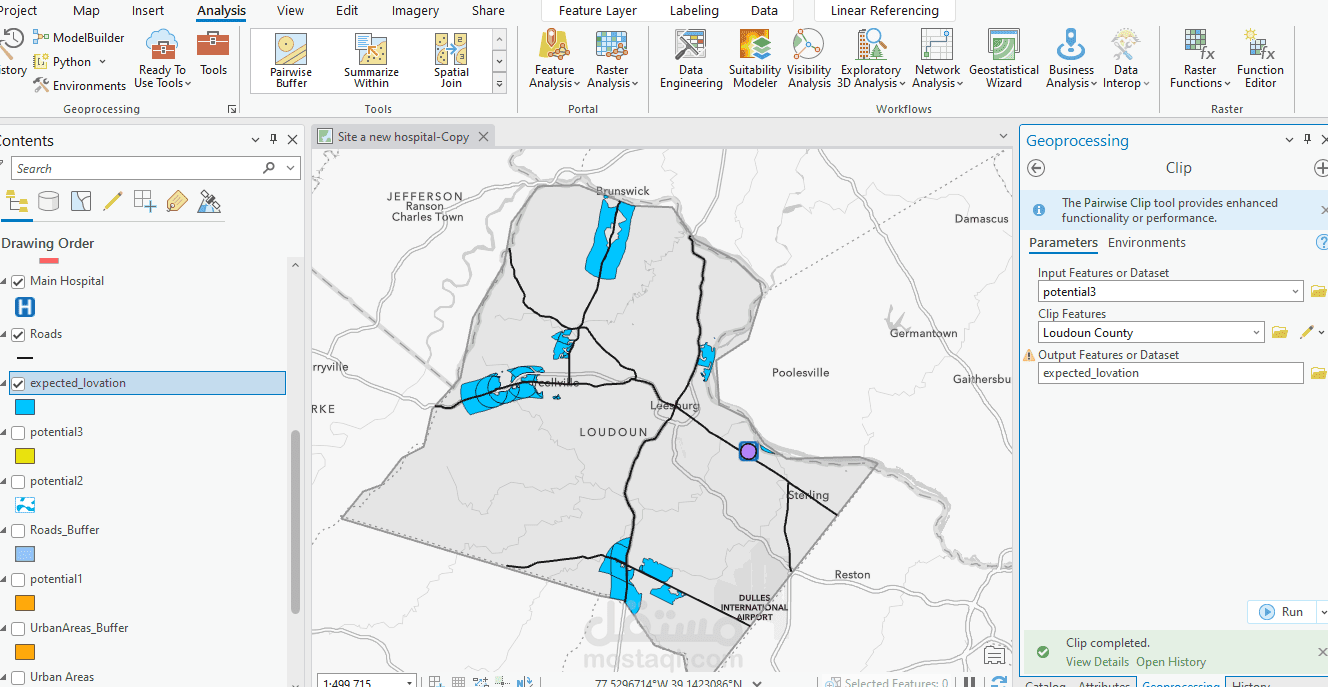The image size is (1328, 687).
Task: Click the back arrow in Geoprocessing pane
Action: click(1036, 168)
